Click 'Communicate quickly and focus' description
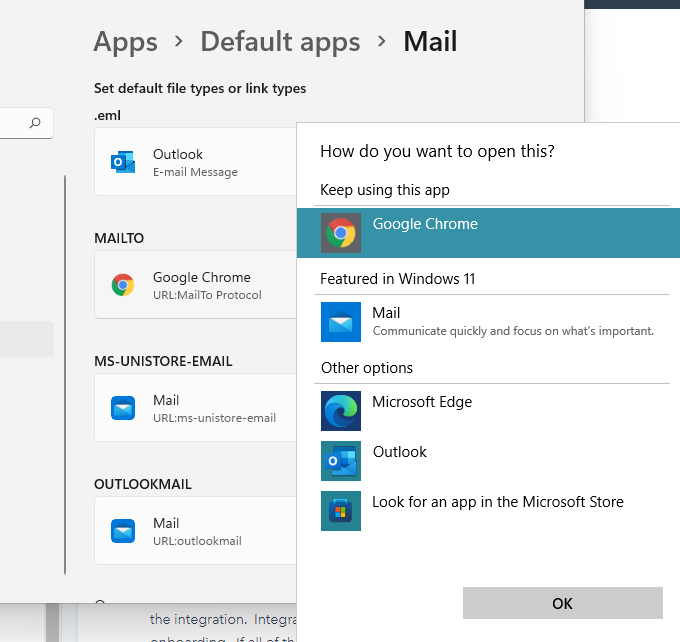 point(513,331)
